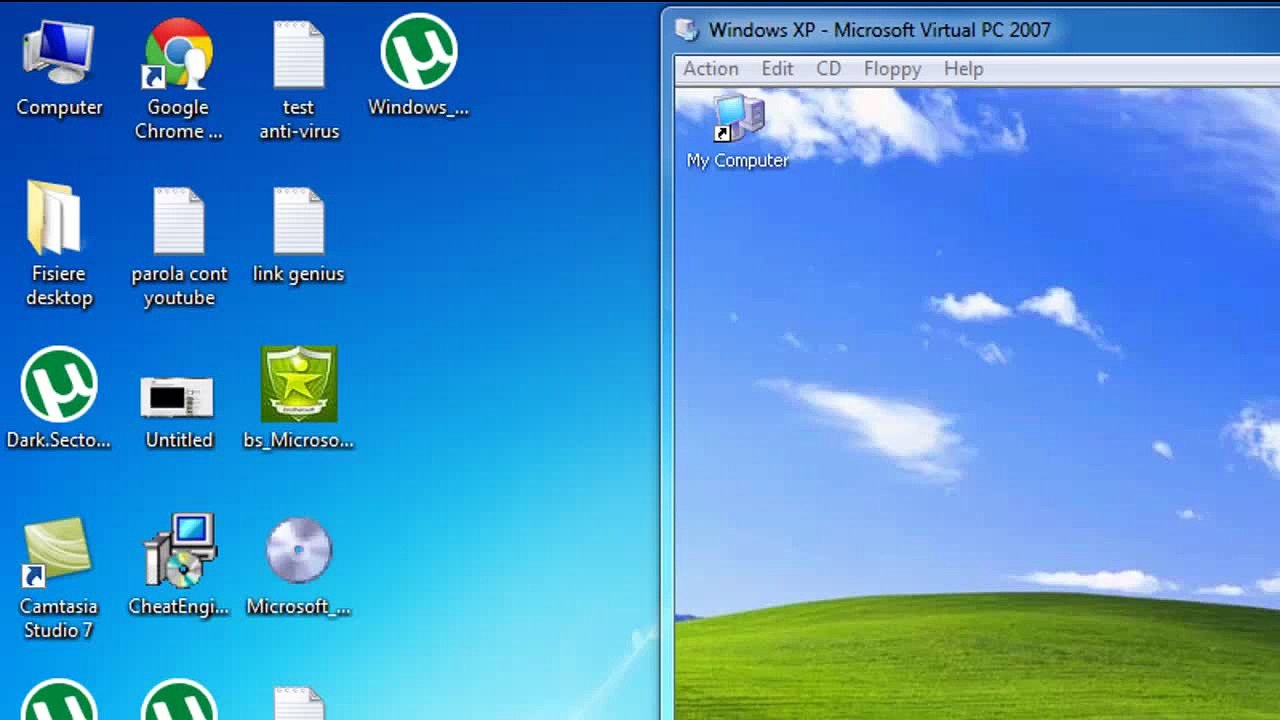Screen dimensions: 1280x720
Task: Click the Virtual PC title bar icon
Action: click(x=686, y=29)
